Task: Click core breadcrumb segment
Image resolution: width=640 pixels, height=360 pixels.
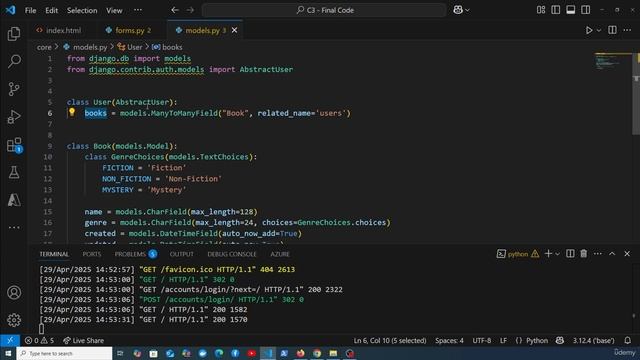Action: click(44, 47)
